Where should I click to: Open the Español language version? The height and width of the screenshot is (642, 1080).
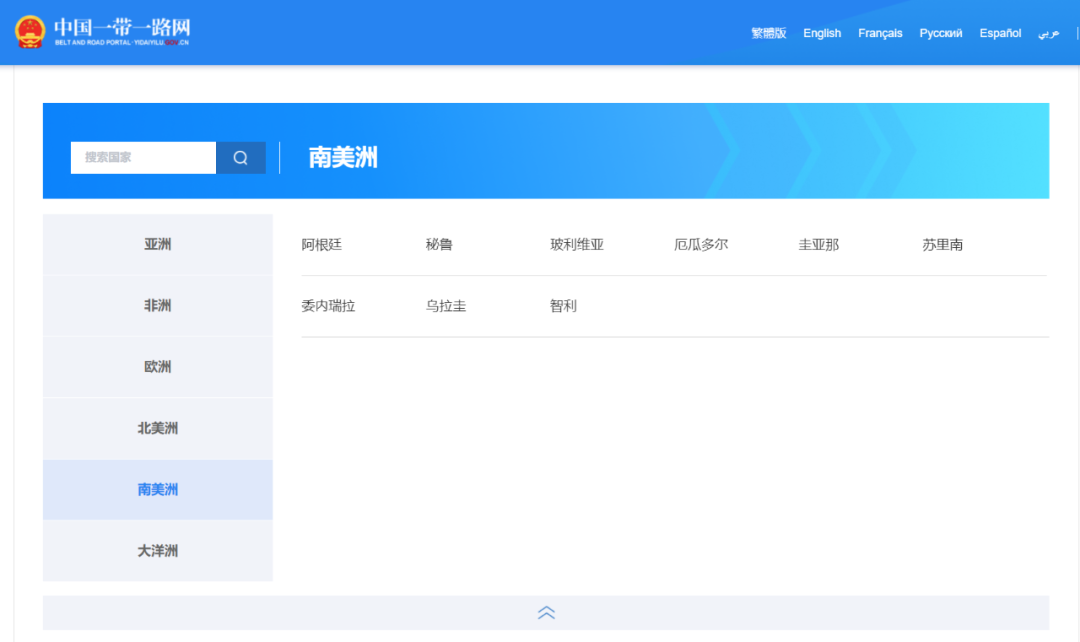pyautogui.click(x=999, y=32)
